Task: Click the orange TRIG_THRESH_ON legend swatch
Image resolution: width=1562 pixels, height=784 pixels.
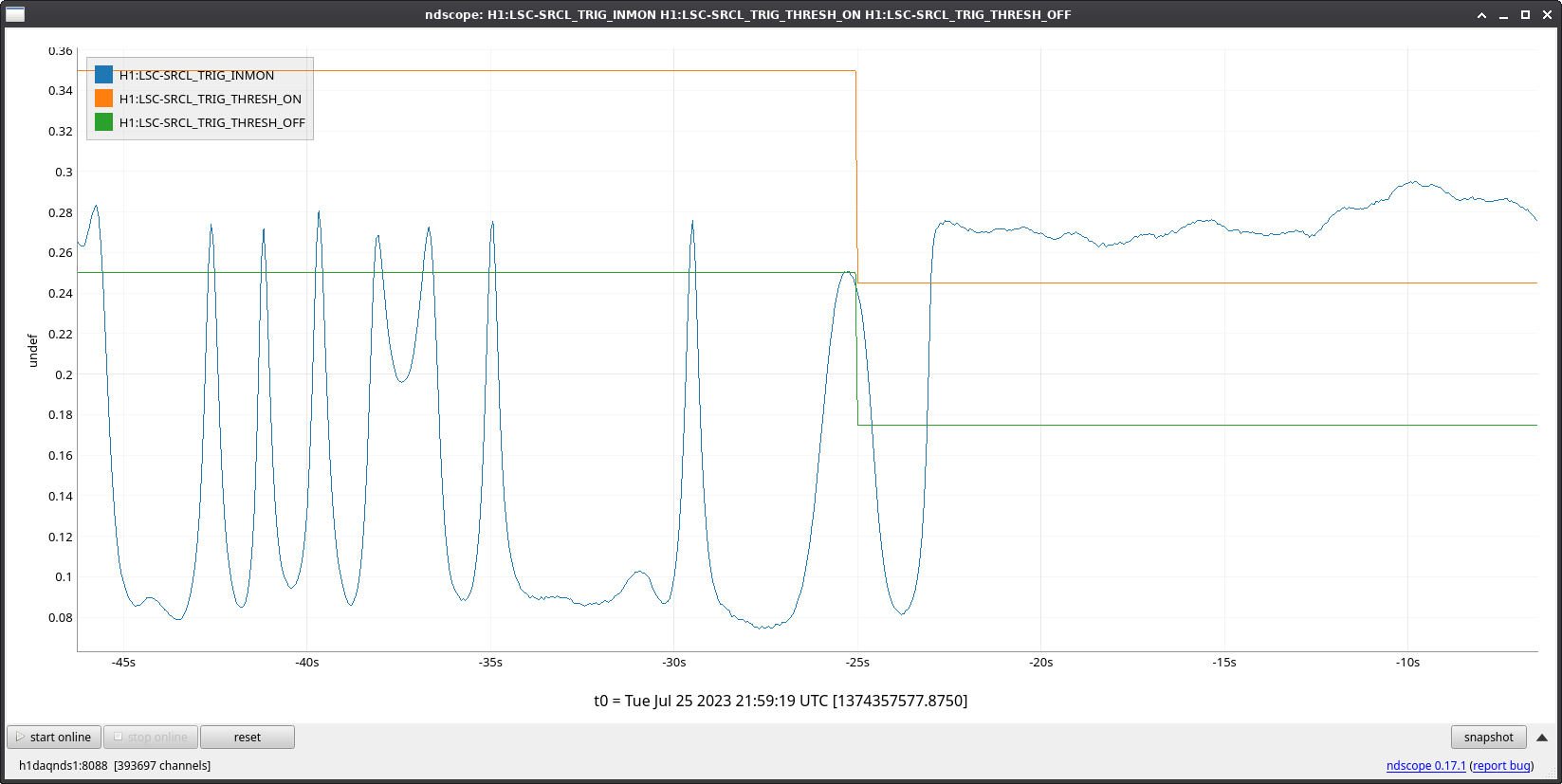Action: click(104, 99)
